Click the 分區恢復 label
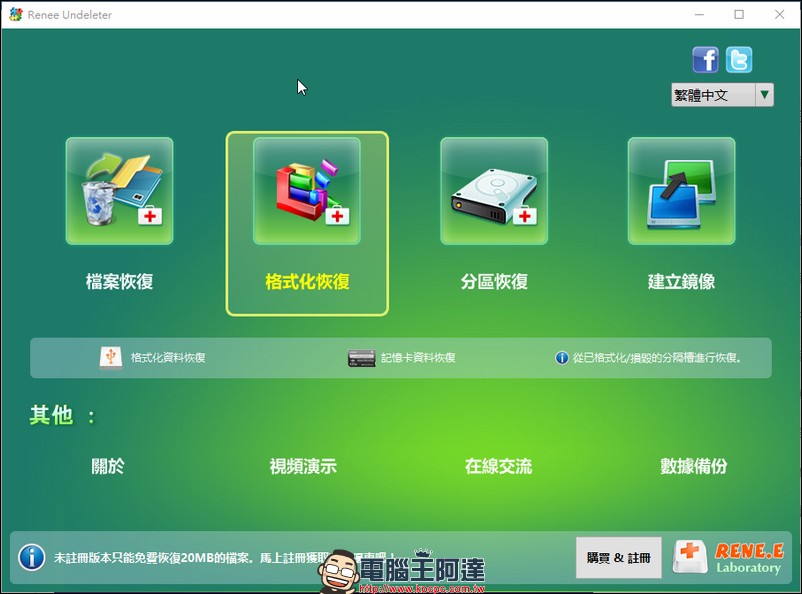This screenshot has height=594, width=802. click(494, 281)
